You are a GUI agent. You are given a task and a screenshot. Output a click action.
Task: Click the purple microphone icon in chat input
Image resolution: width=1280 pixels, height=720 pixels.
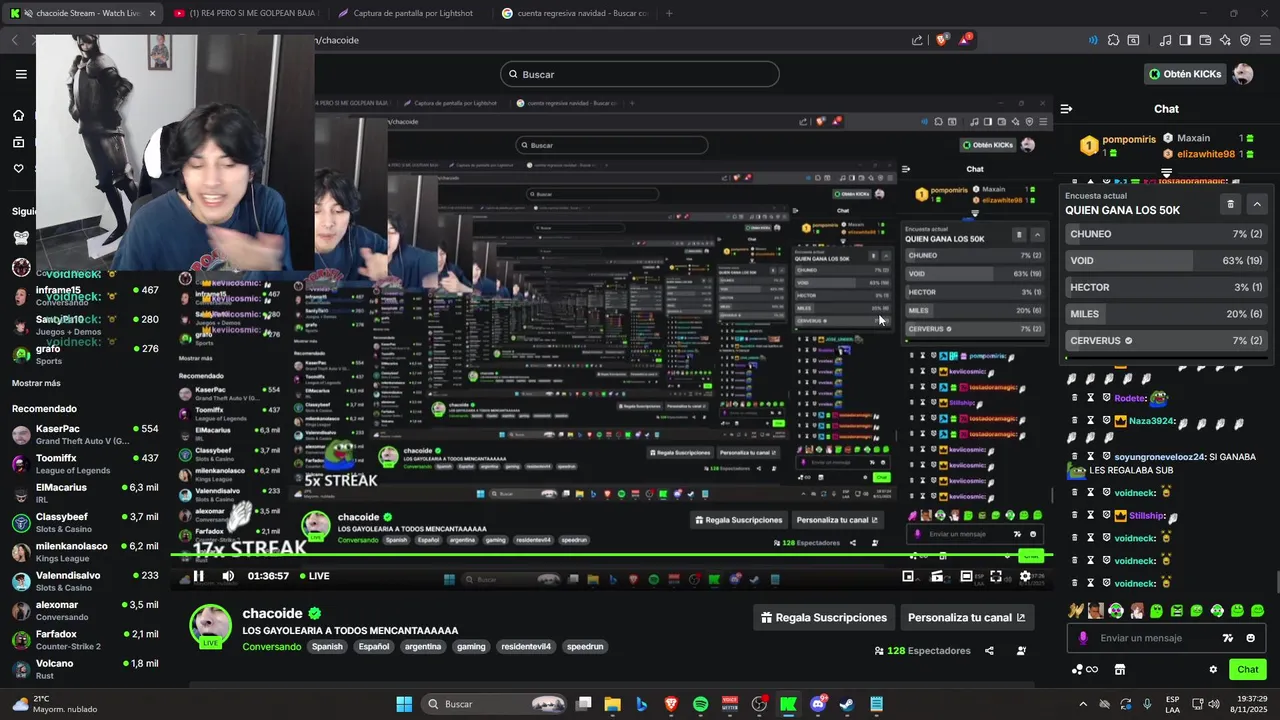1083,638
